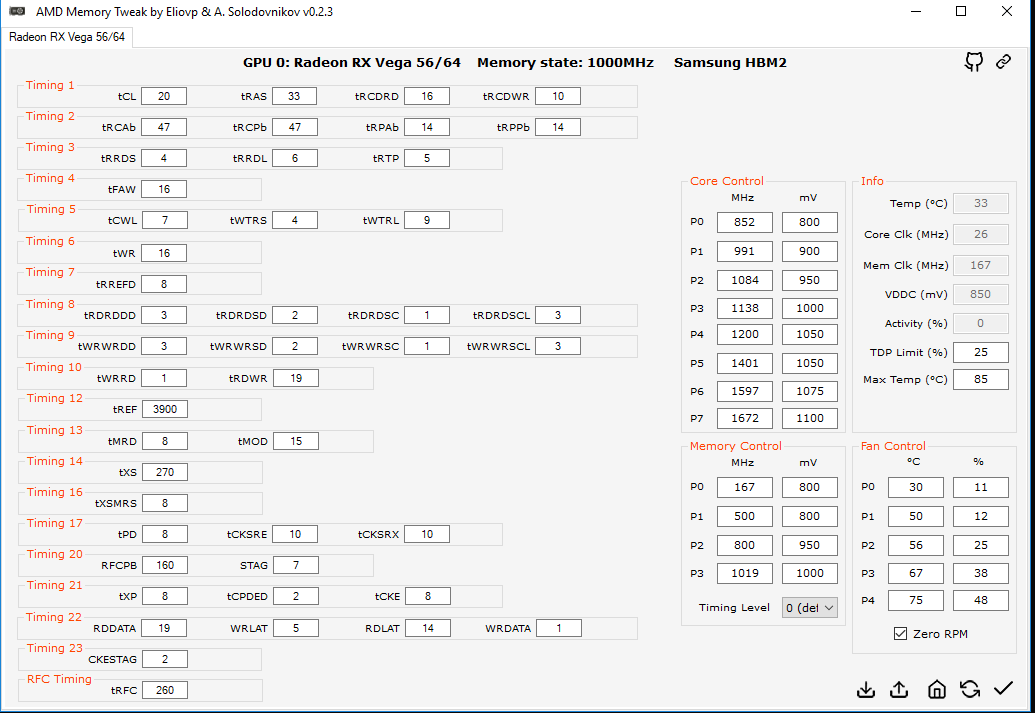Select the tRAS value field

pyautogui.click(x=294, y=96)
